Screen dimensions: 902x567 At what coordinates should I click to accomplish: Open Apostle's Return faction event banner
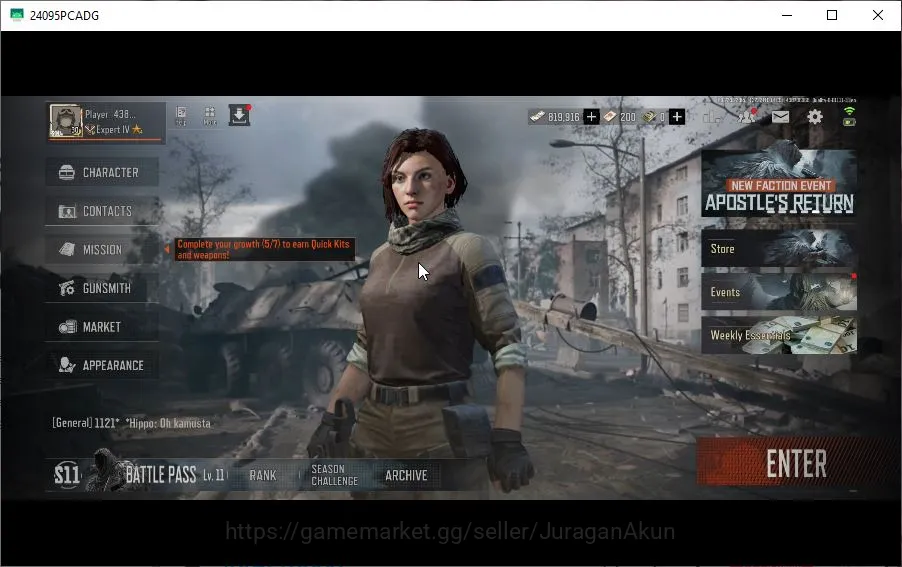(779, 183)
